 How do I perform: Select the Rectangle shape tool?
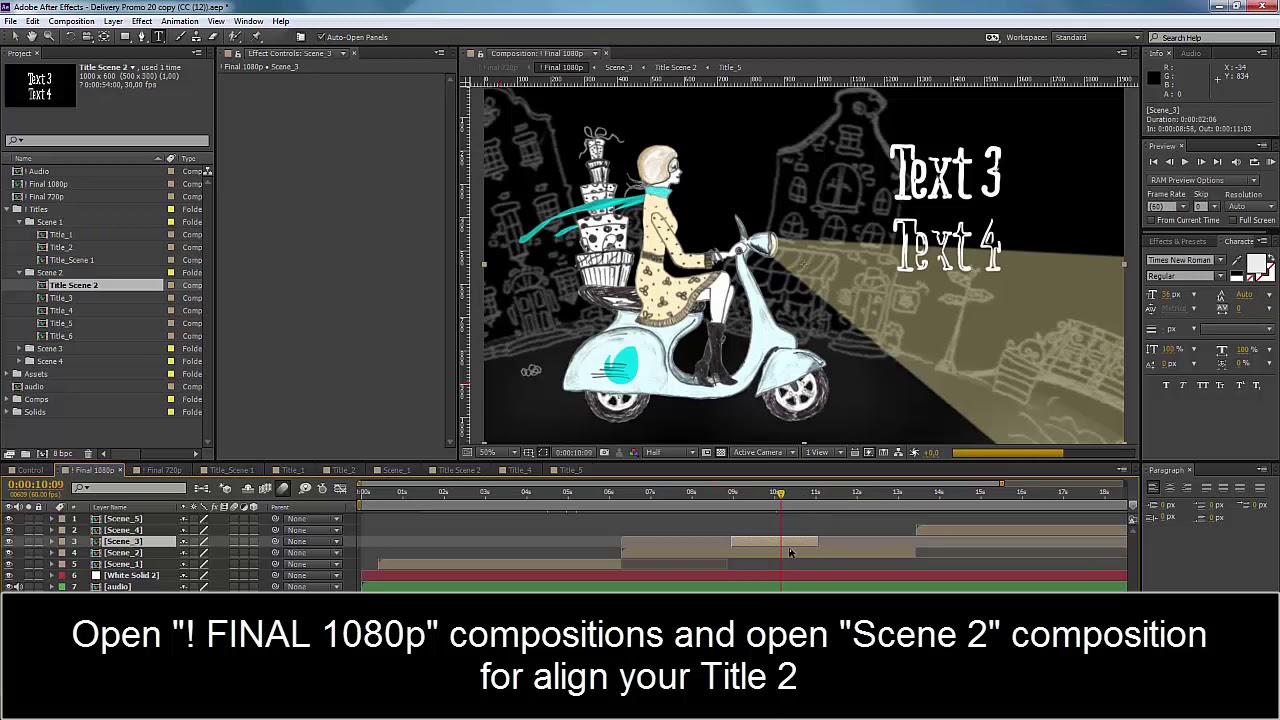point(125,37)
